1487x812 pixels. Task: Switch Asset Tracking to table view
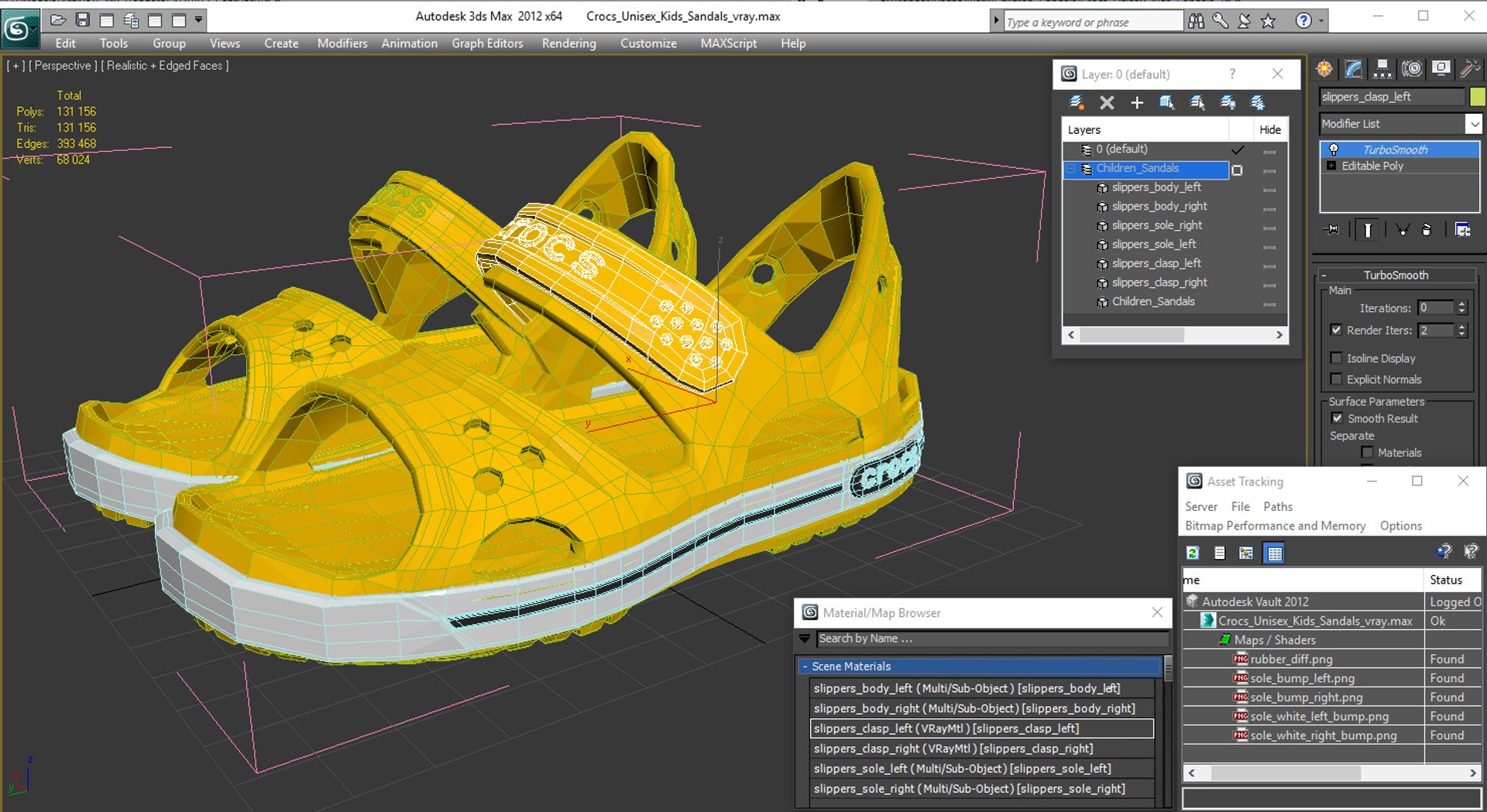[1274, 553]
